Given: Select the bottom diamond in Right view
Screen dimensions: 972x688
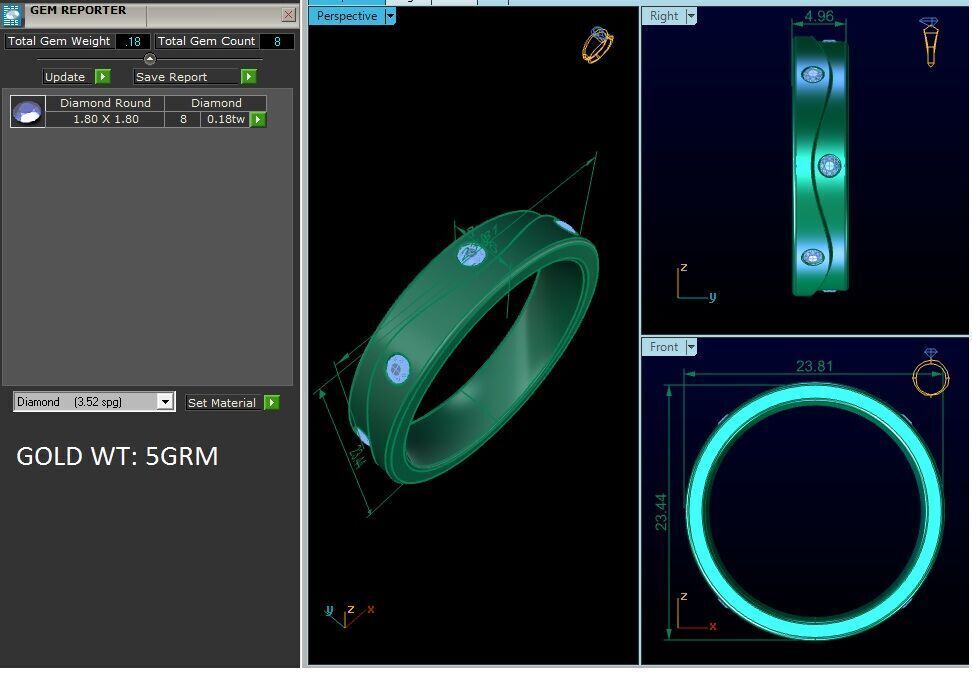Looking at the screenshot, I should tap(813, 257).
